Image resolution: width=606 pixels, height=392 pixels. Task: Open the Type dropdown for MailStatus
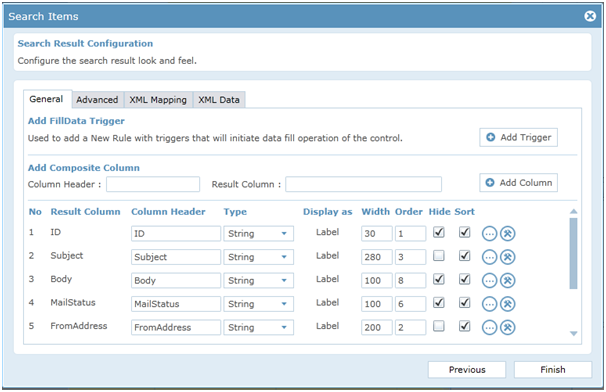(x=258, y=304)
